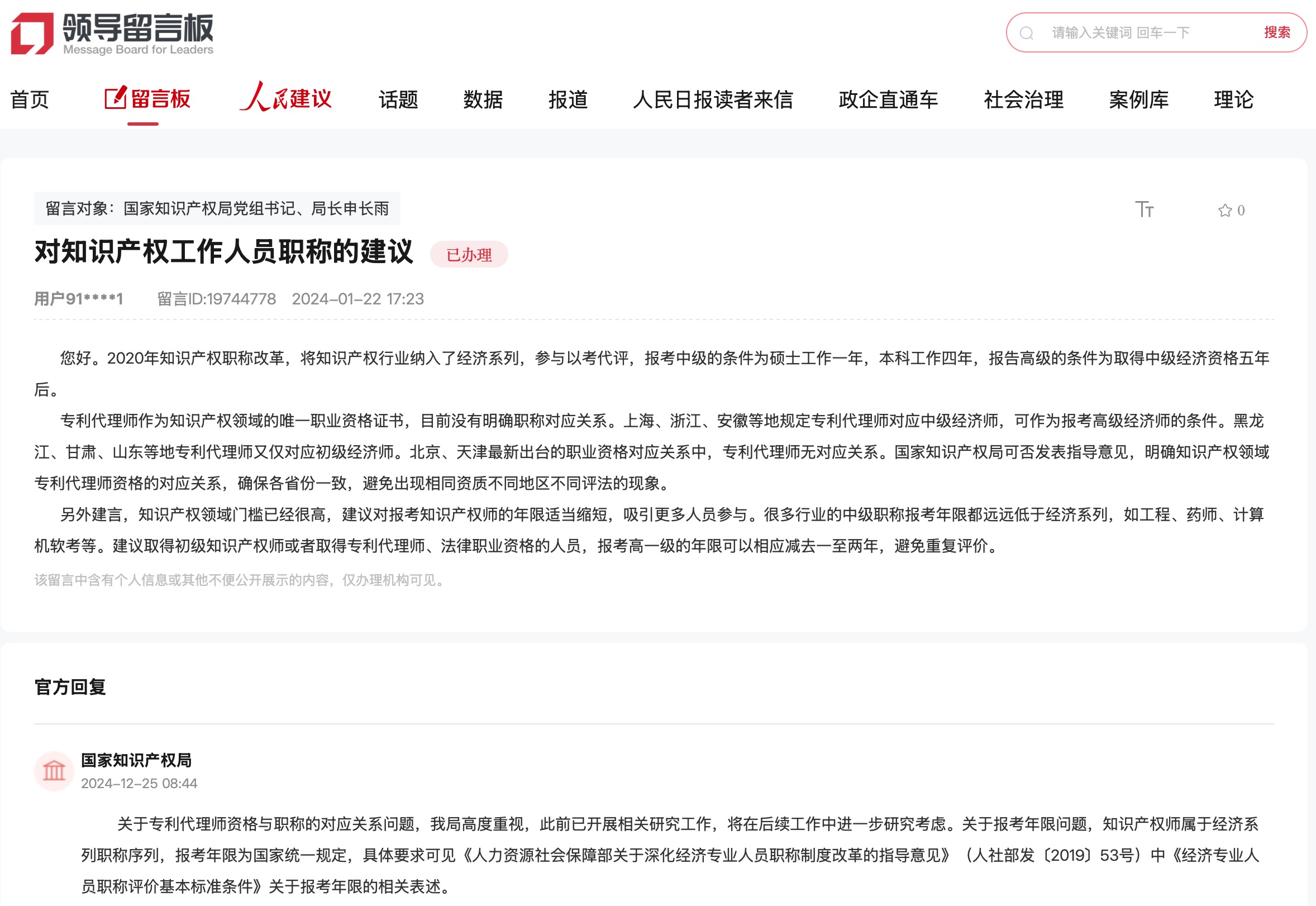Screen dimensions: 1316x906
Task: Open the 首页 navigation item
Action: point(30,99)
